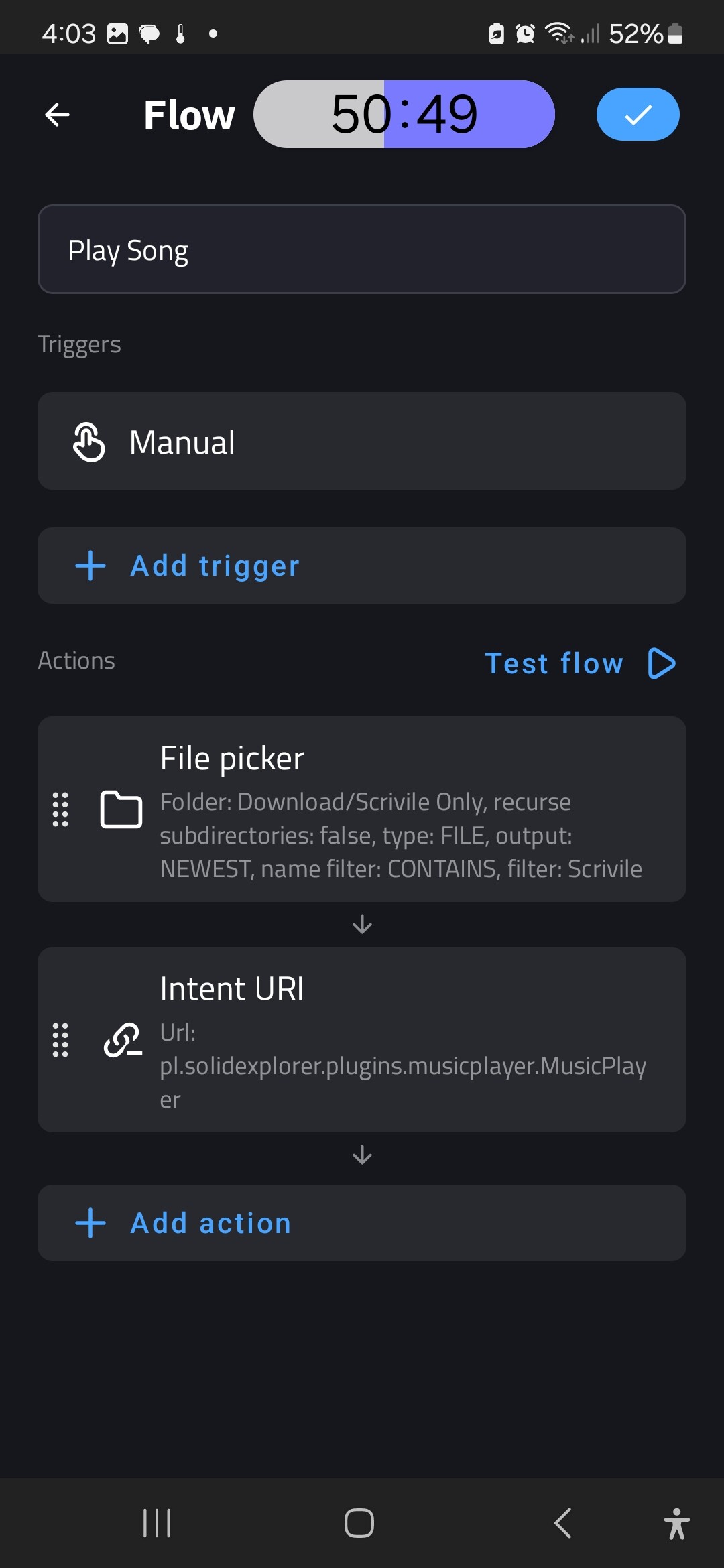Viewport: 724px width, 1568px height.
Task: Open Android recent apps navigation button
Action: point(158,1523)
